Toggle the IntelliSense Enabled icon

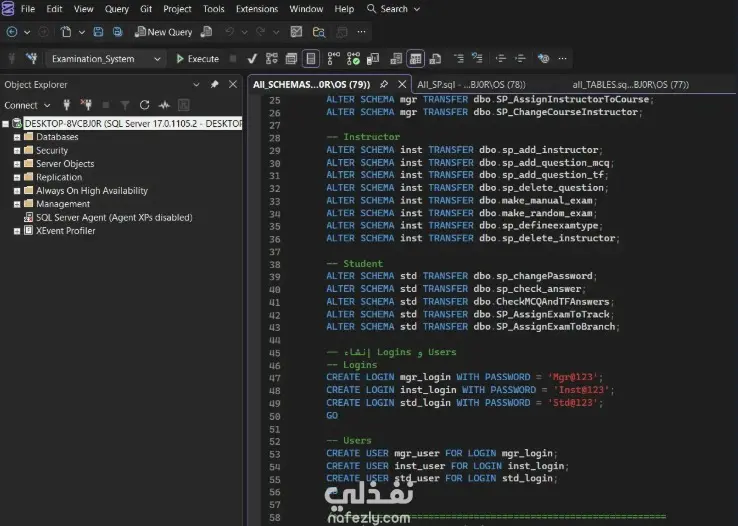coord(311,59)
